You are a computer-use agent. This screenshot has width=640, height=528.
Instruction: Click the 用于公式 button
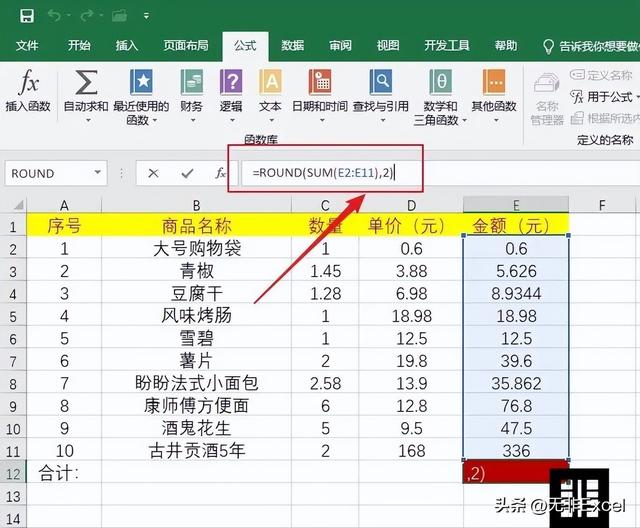pos(603,97)
